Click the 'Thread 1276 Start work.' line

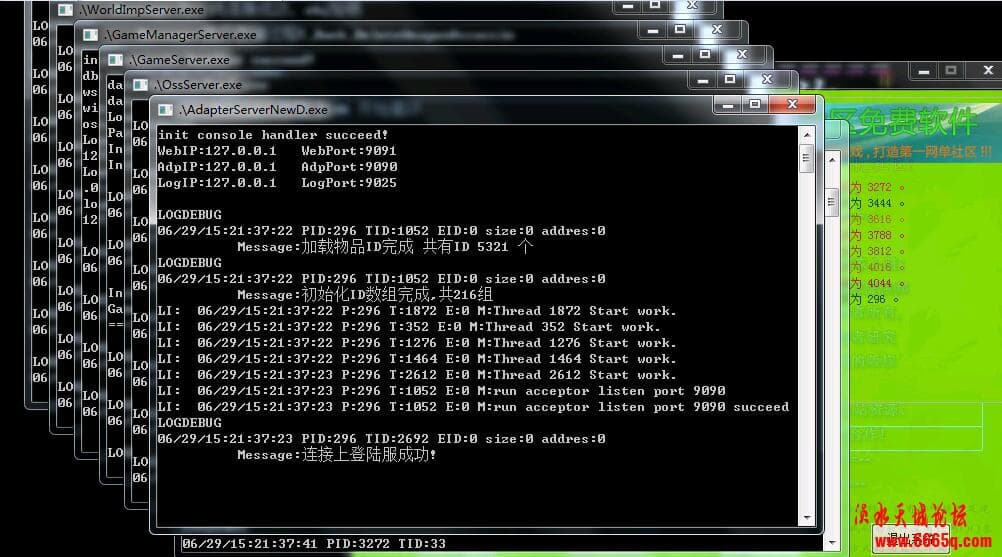[417, 343]
